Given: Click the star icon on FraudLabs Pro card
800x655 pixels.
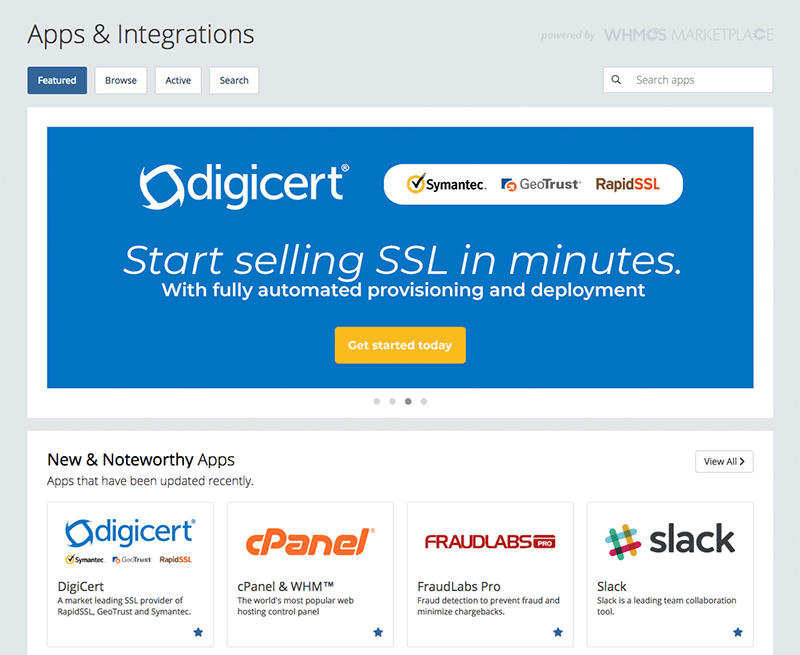Looking at the screenshot, I should [x=558, y=633].
